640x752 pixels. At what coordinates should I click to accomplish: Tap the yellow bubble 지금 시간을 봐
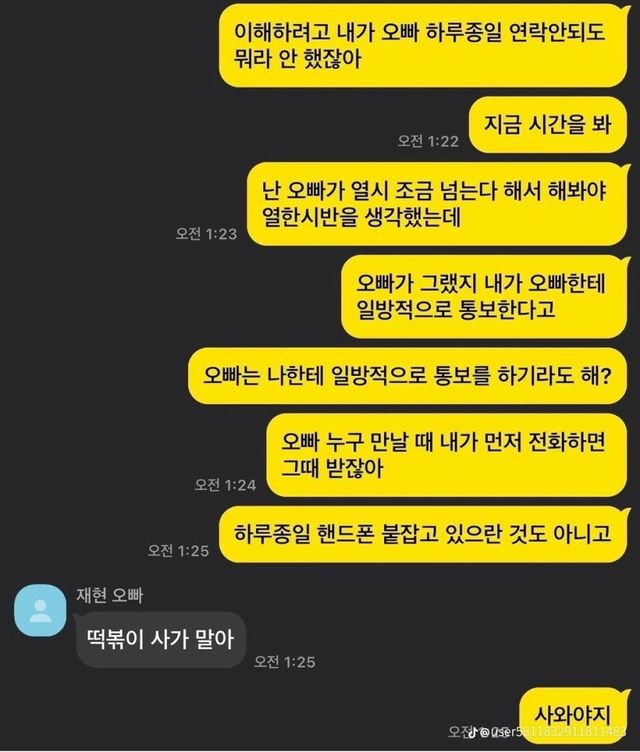click(547, 125)
